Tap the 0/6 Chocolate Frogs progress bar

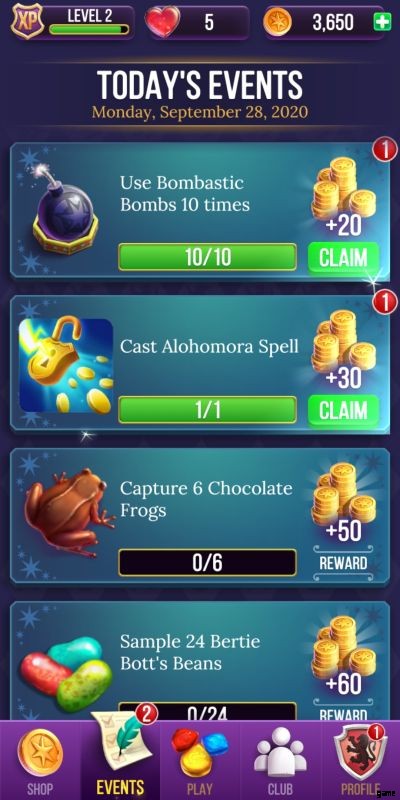pyautogui.click(x=207, y=563)
